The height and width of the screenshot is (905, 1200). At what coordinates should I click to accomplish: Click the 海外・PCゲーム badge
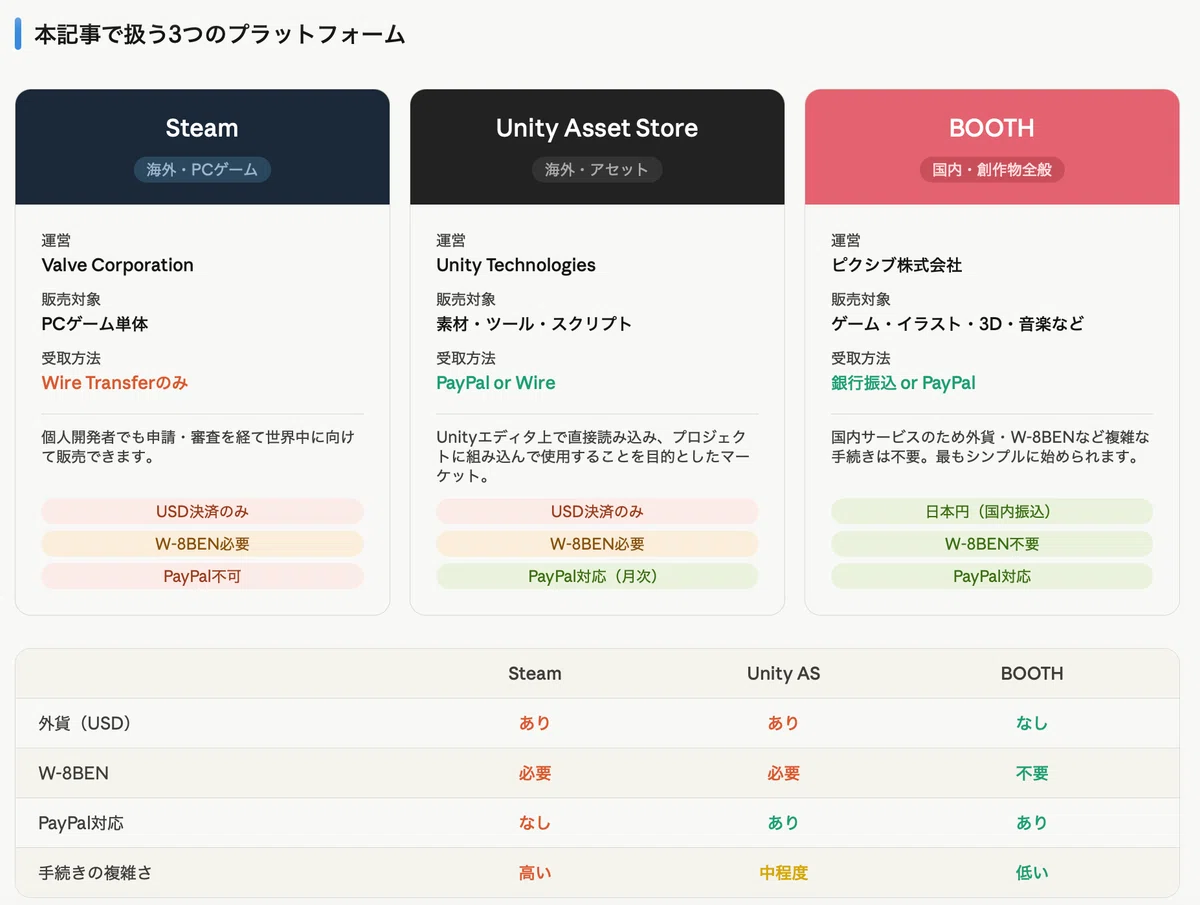coord(202,170)
